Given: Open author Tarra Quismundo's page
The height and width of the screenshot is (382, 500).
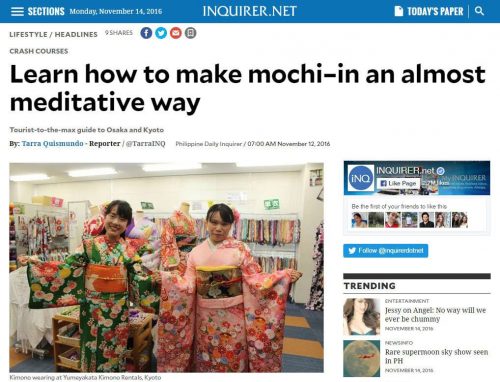Looking at the screenshot, I should (53, 144).
